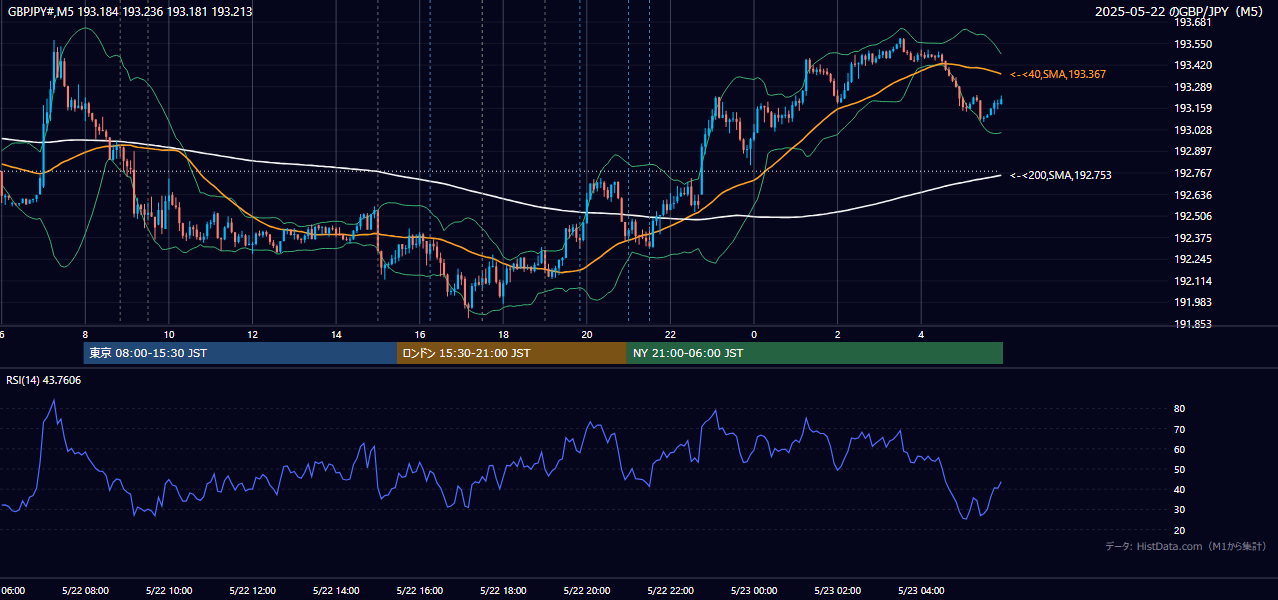The width and height of the screenshot is (1278, 600).
Task: Click RSI scale level 50
Action: (x=1179, y=469)
